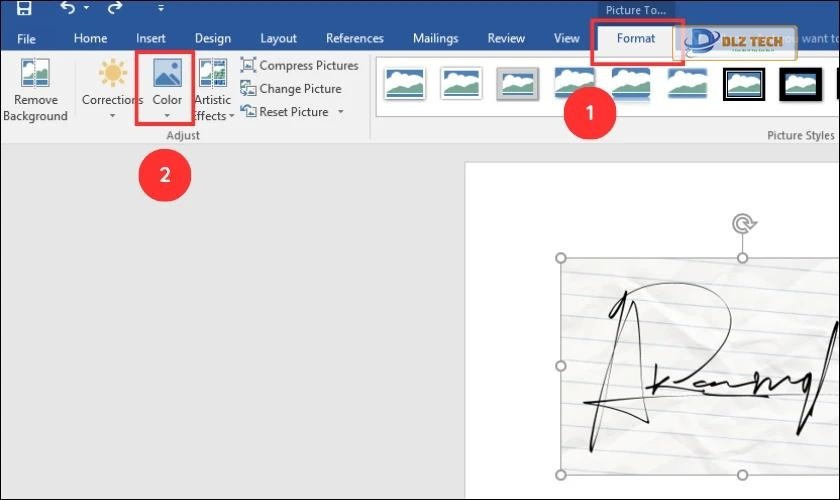Click Compress Pictures in the Adjust group
This screenshot has height=500, width=840.
coord(299,66)
